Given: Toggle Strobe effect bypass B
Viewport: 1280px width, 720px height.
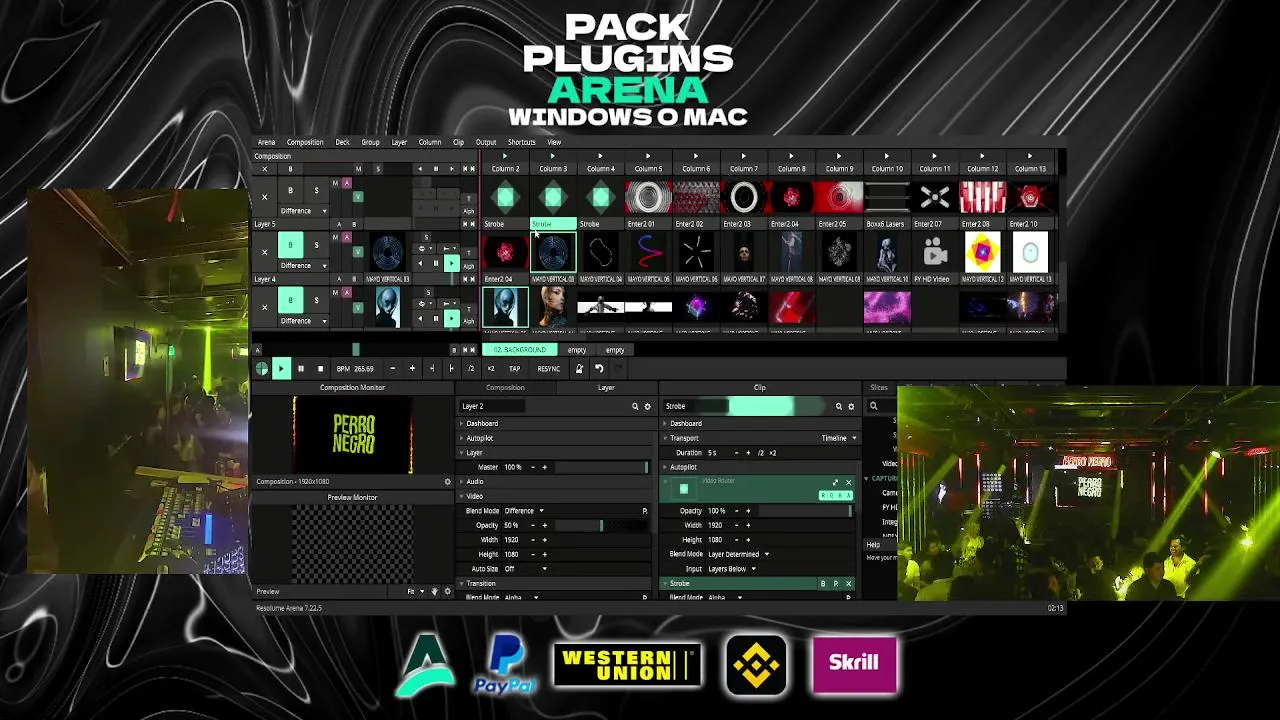Looking at the screenshot, I should (823, 584).
